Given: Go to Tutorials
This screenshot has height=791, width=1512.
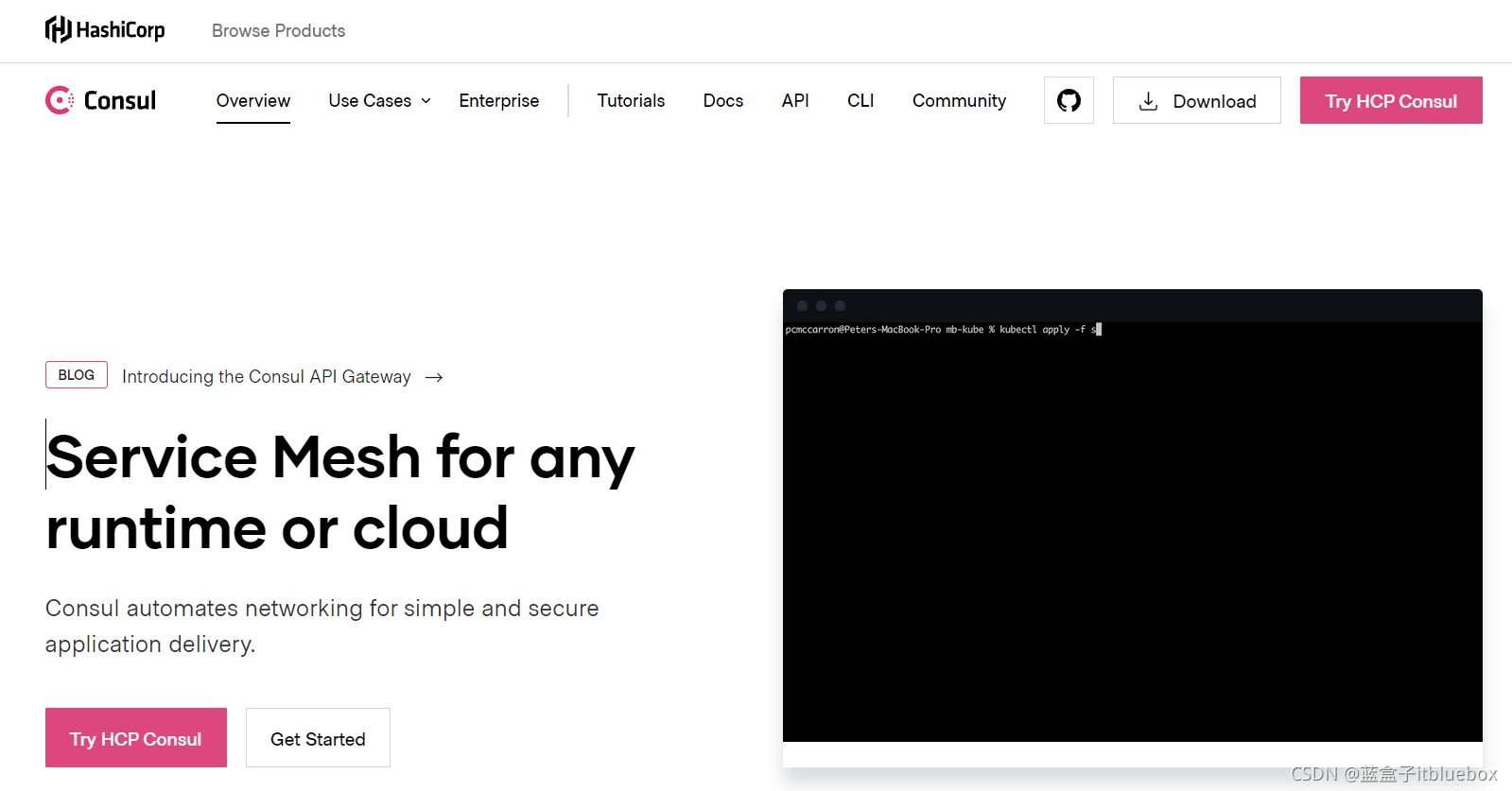Looking at the screenshot, I should pos(631,100).
